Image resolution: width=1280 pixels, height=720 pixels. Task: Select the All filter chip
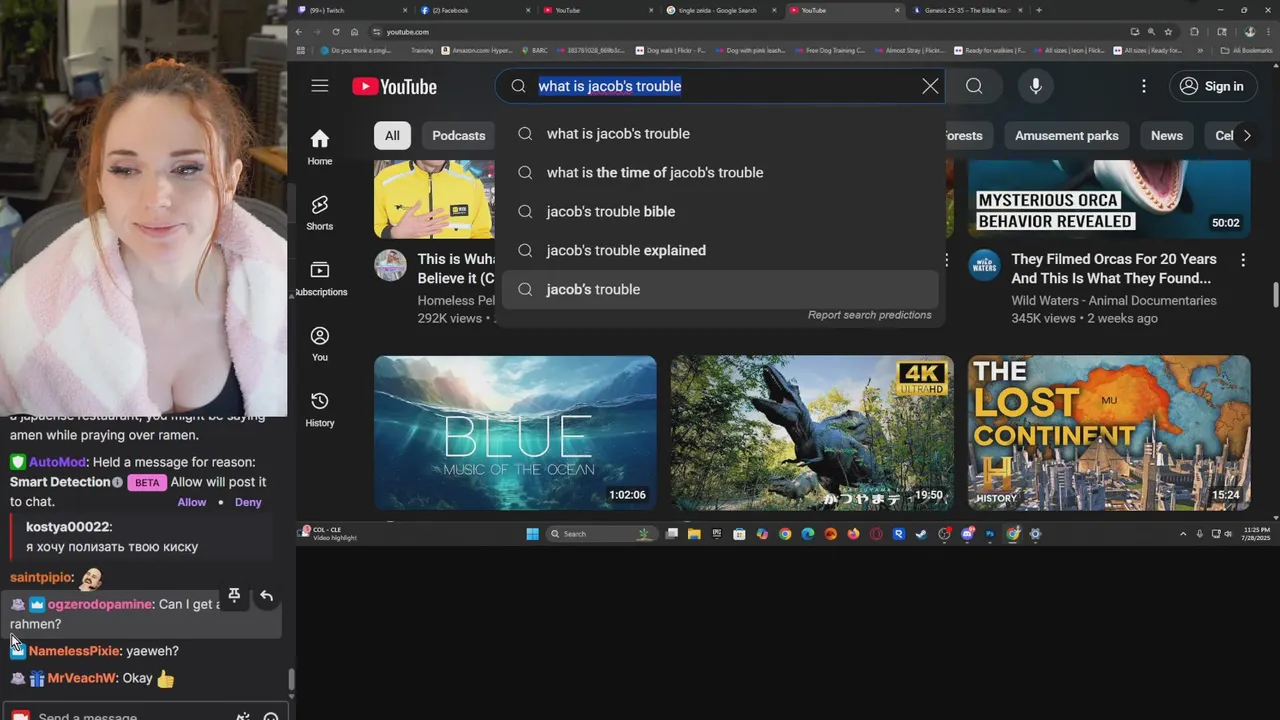pyautogui.click(x=392, y=135)
